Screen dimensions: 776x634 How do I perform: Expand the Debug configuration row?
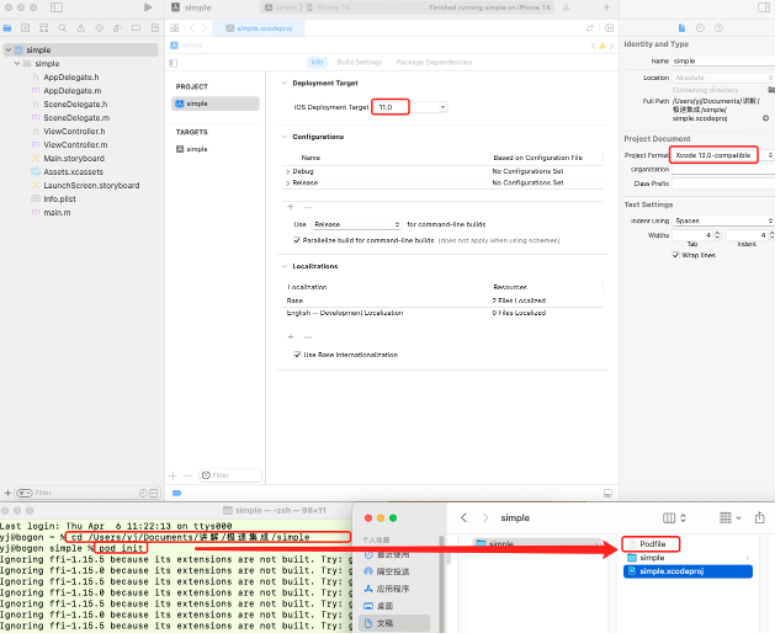click(x=288, y=171)
